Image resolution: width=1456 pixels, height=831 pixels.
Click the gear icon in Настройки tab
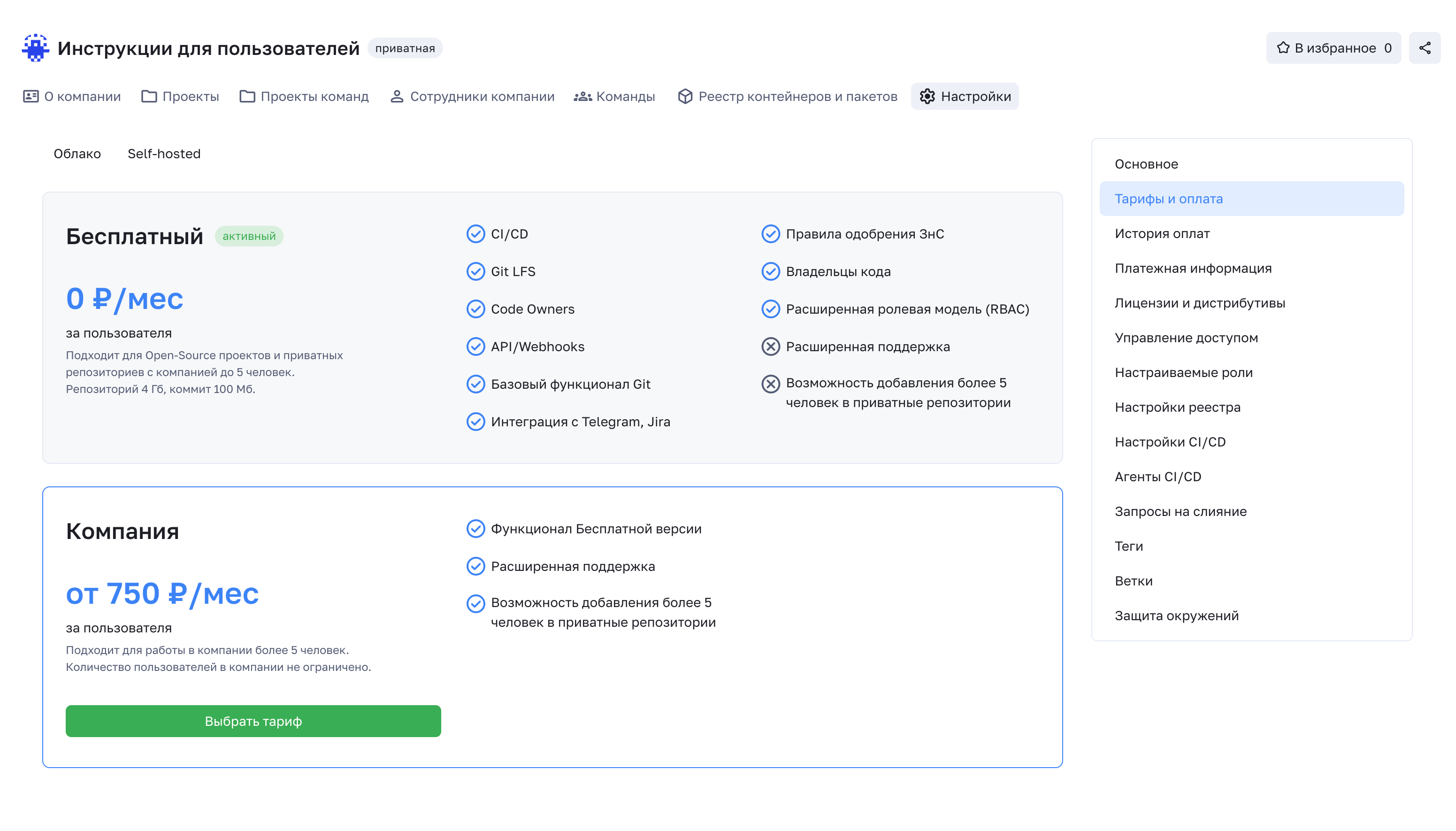[927, 96]
